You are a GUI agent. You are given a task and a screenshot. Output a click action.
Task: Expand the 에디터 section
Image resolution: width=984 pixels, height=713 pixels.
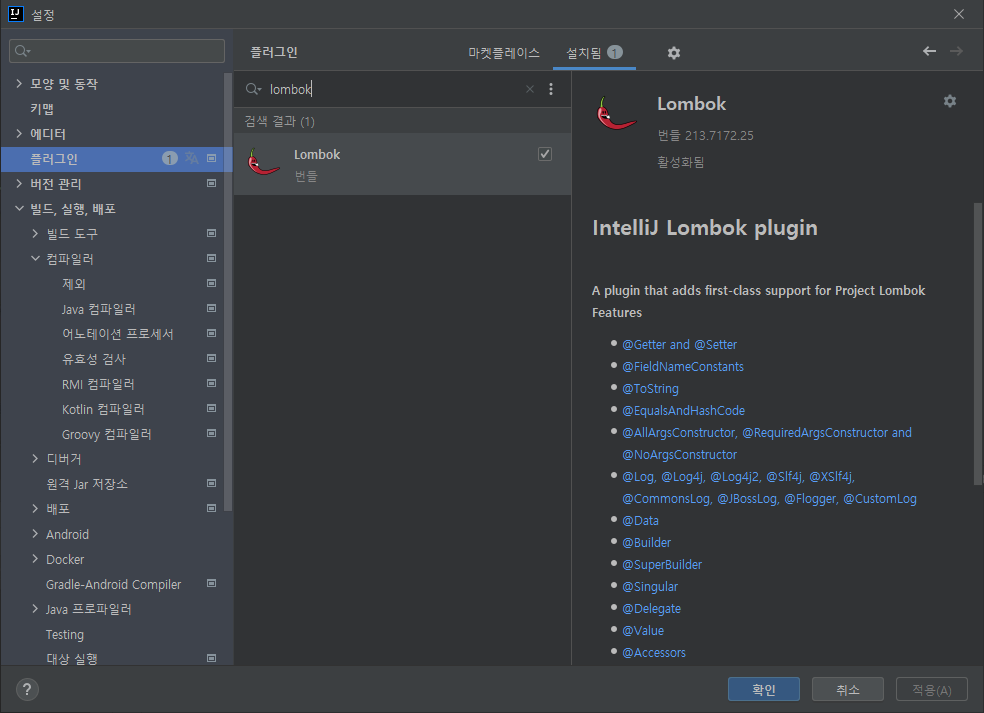pos(19,134)
